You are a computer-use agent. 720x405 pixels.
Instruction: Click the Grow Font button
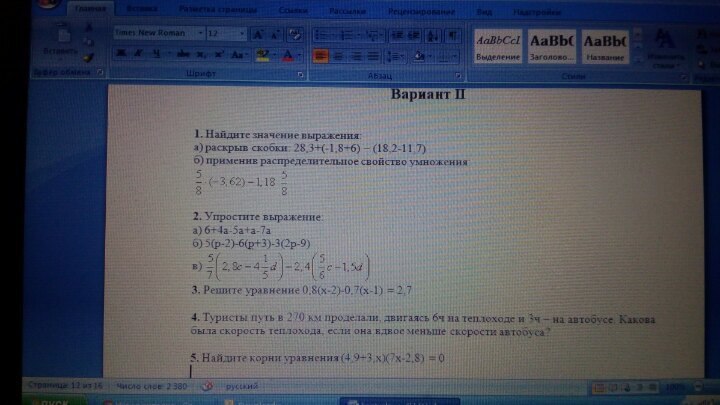coord(258,34)
